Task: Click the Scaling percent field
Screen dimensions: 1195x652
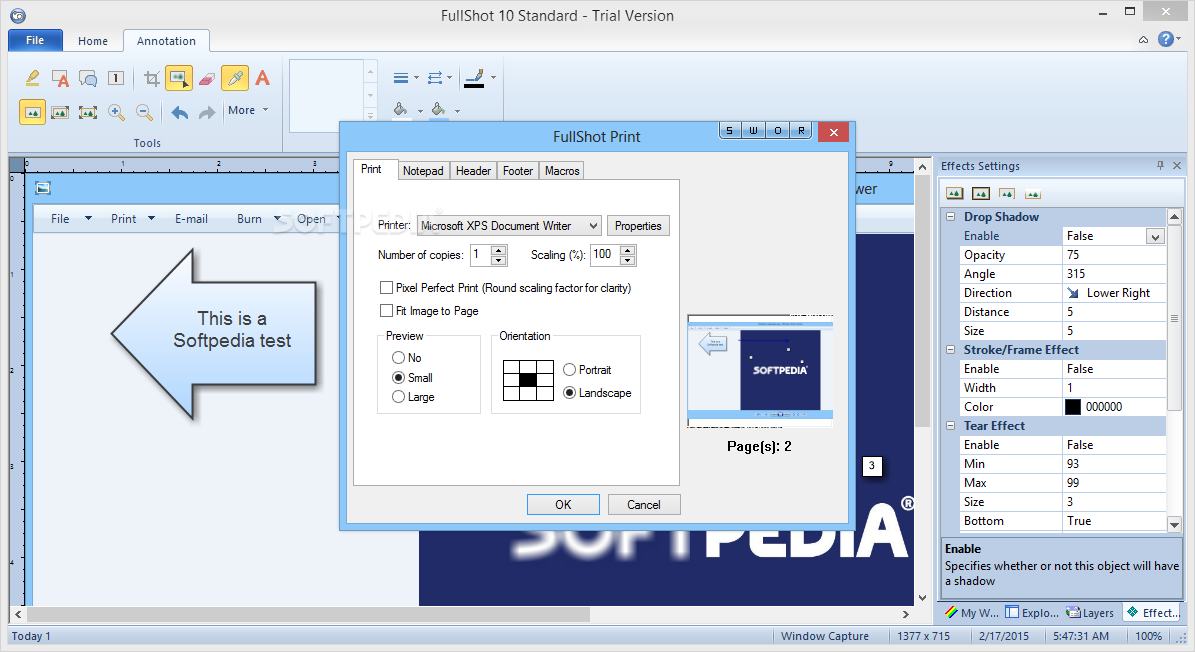Action: point(605,254)
